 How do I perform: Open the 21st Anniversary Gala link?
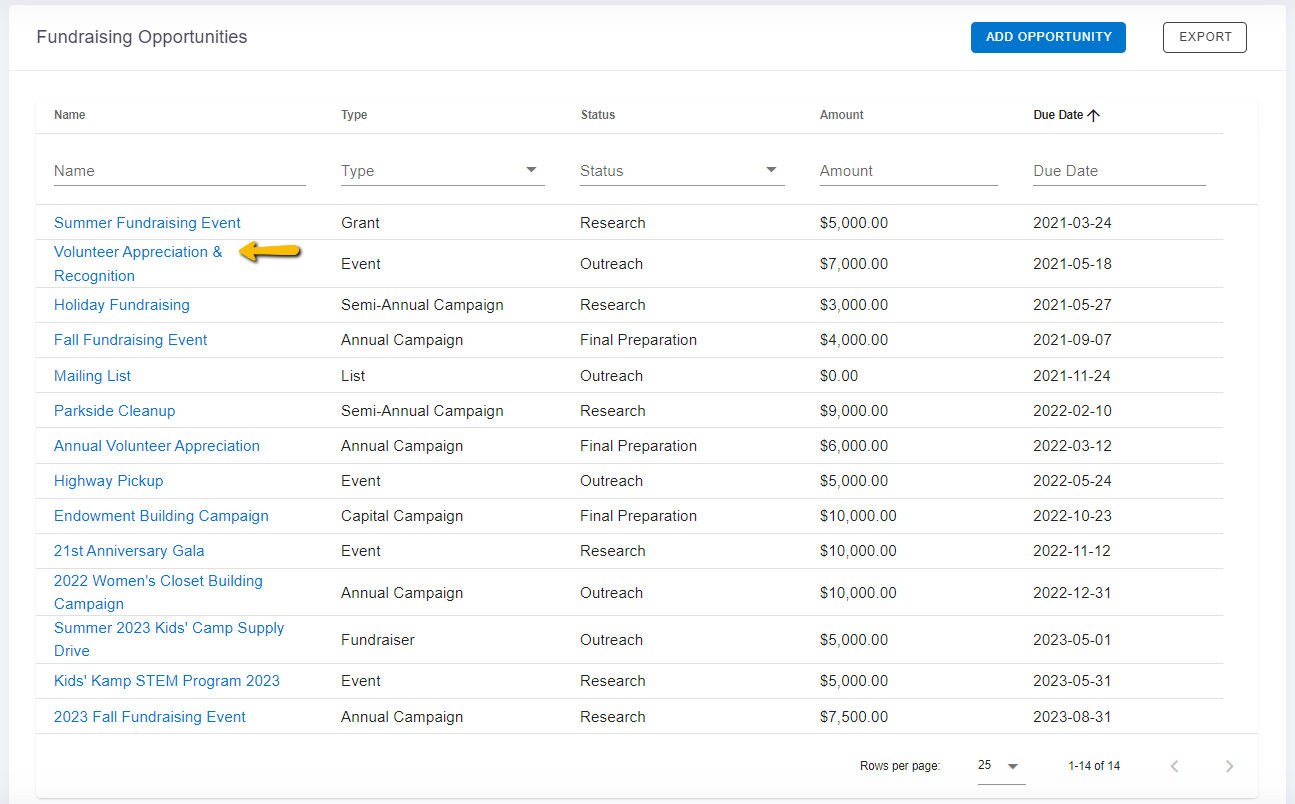click(129, 551)
